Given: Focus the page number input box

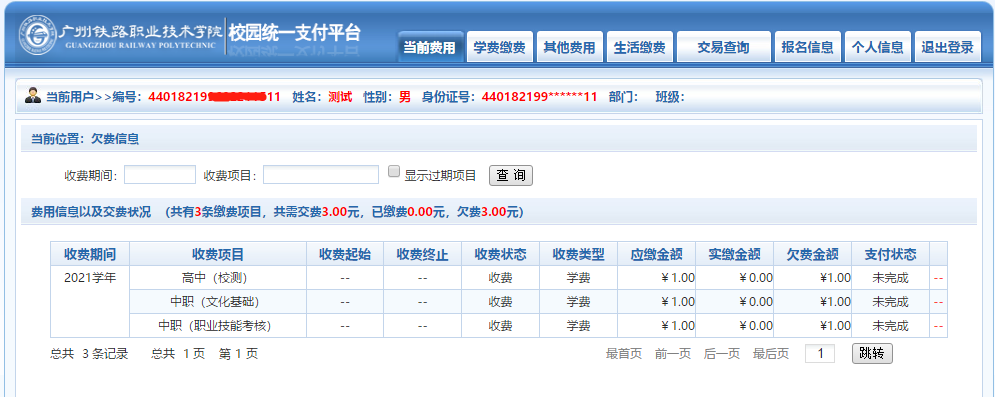Looking at the screenshot, I should [x=820, y=353].
